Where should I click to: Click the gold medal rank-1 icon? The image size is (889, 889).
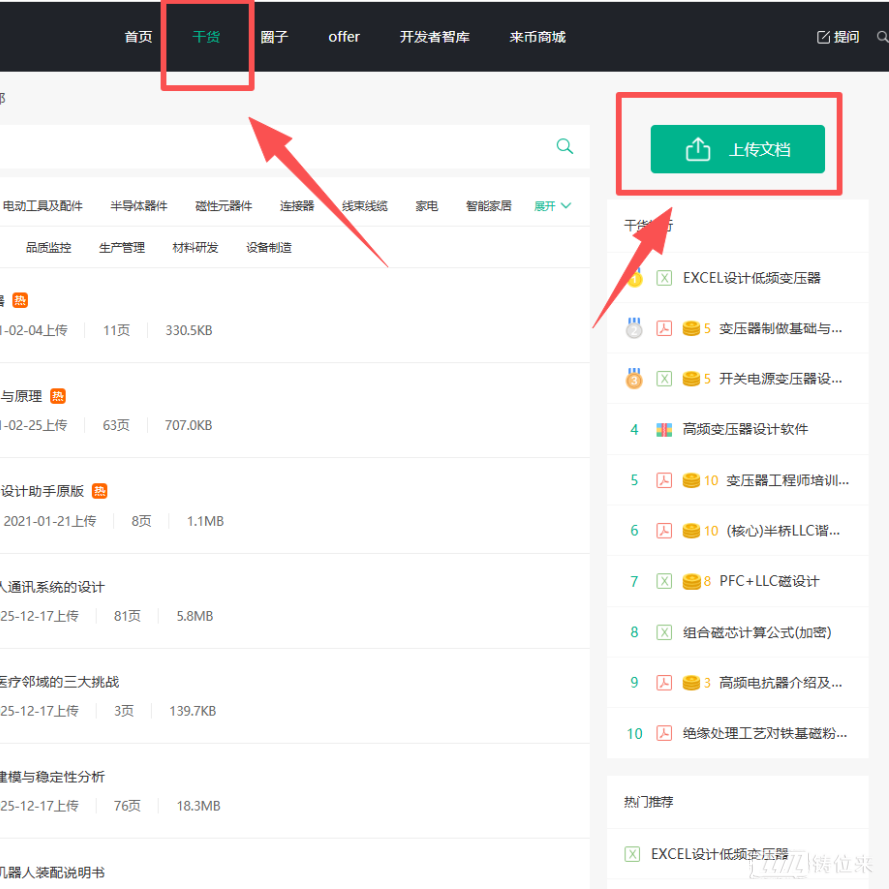tap(634, 278)
